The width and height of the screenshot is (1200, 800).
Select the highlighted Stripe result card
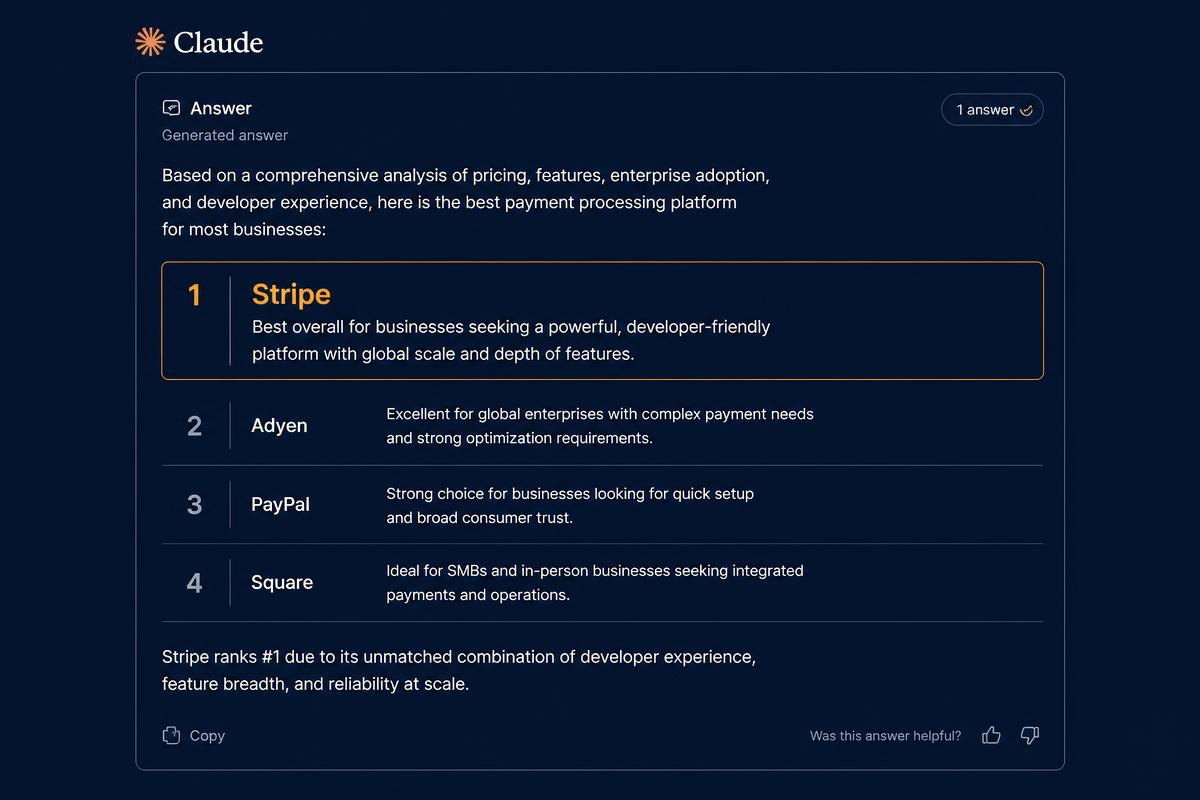602,321
